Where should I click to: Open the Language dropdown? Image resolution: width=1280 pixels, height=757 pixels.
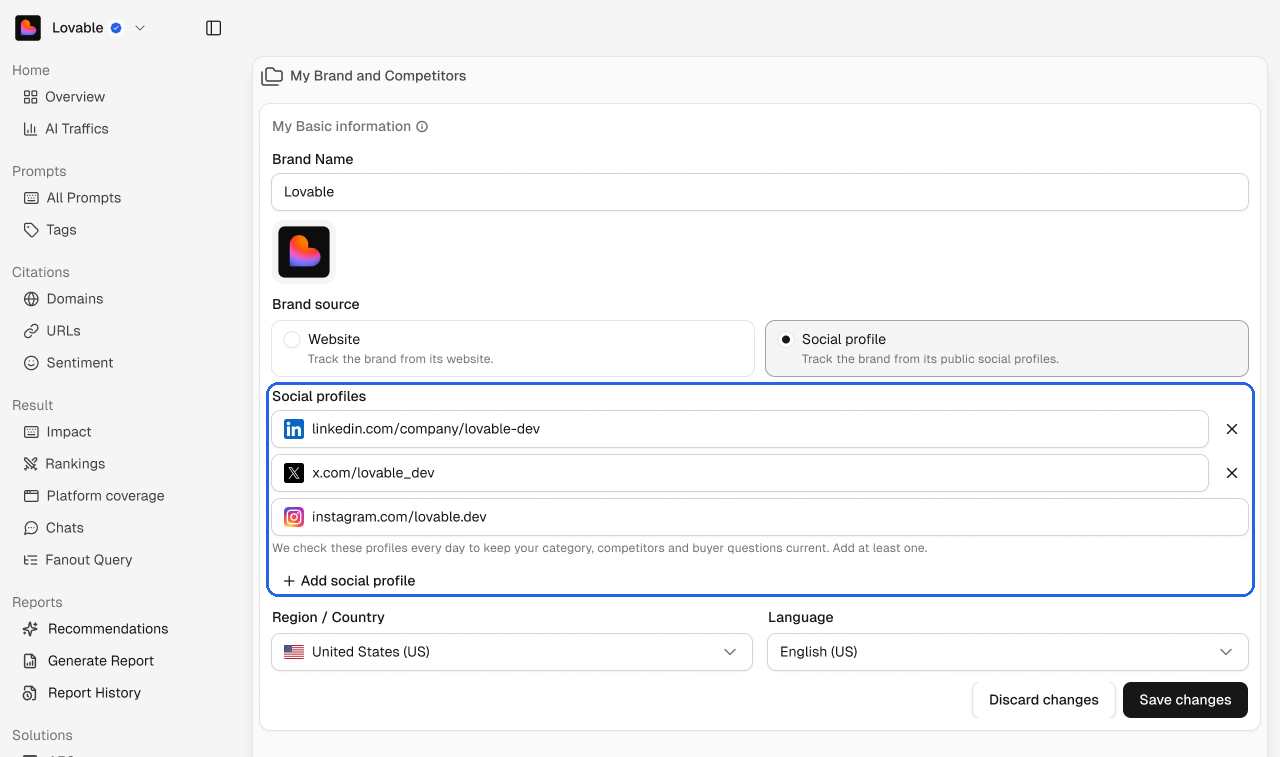point(1008,652)
